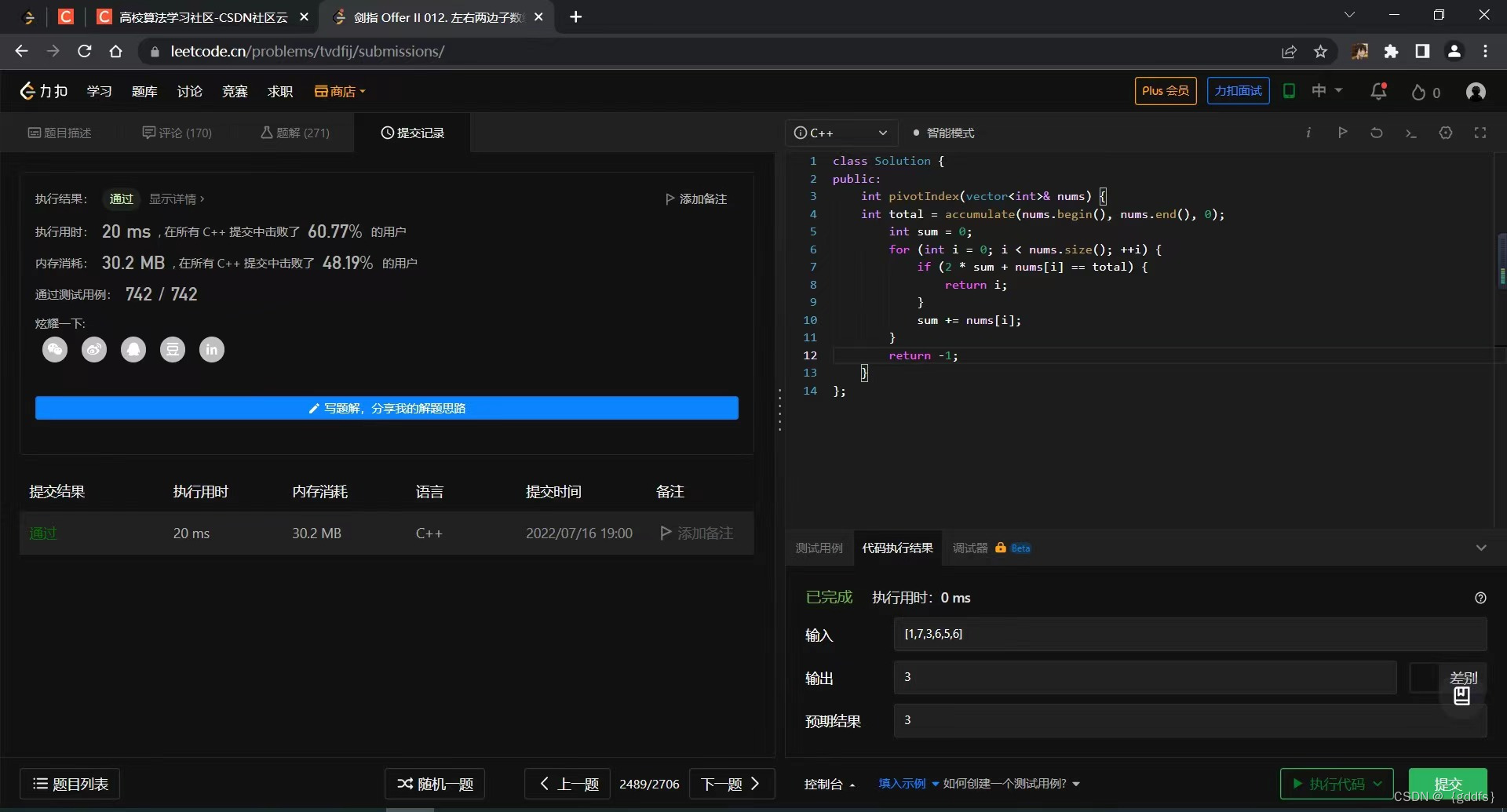Open the 中 language switch dropdown
The width and height of the screenshot is (1507, 812).
(1327, 91)
